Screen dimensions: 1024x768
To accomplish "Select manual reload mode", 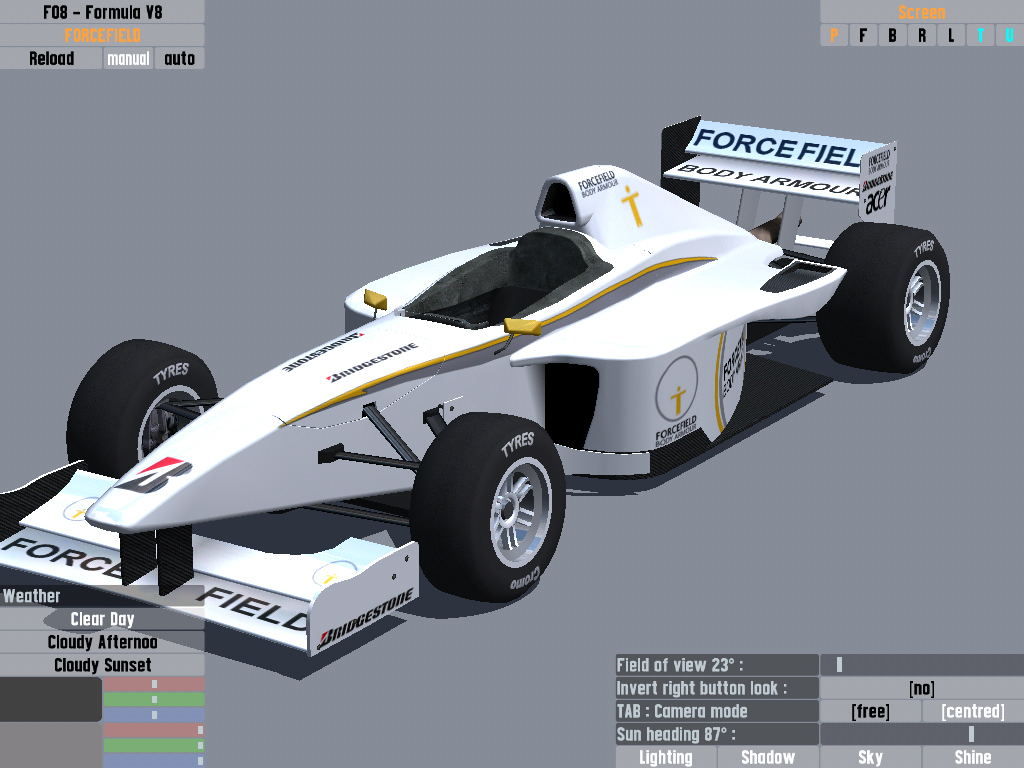I will tap(128, 58).
